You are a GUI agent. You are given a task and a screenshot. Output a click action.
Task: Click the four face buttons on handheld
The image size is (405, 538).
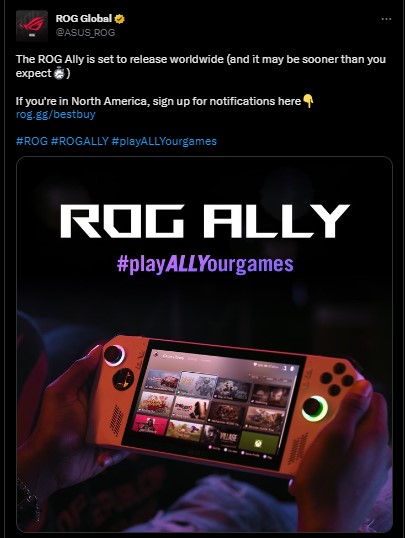tap(337, 379)
